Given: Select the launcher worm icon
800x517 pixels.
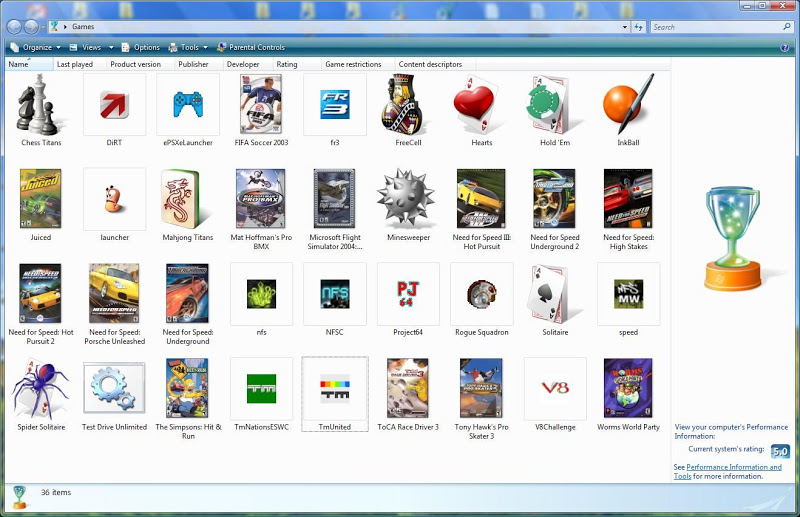Looking at the screenshot, I should [114, 199].
